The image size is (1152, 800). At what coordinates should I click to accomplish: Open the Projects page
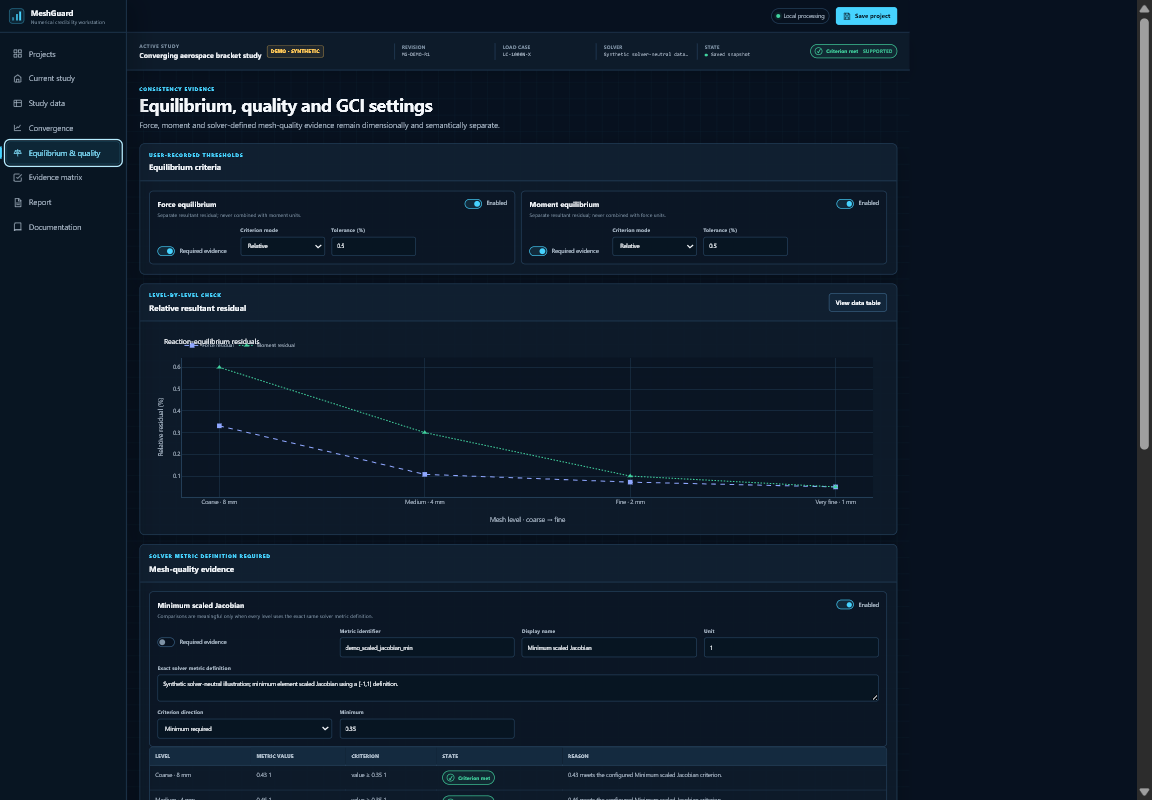63,54
